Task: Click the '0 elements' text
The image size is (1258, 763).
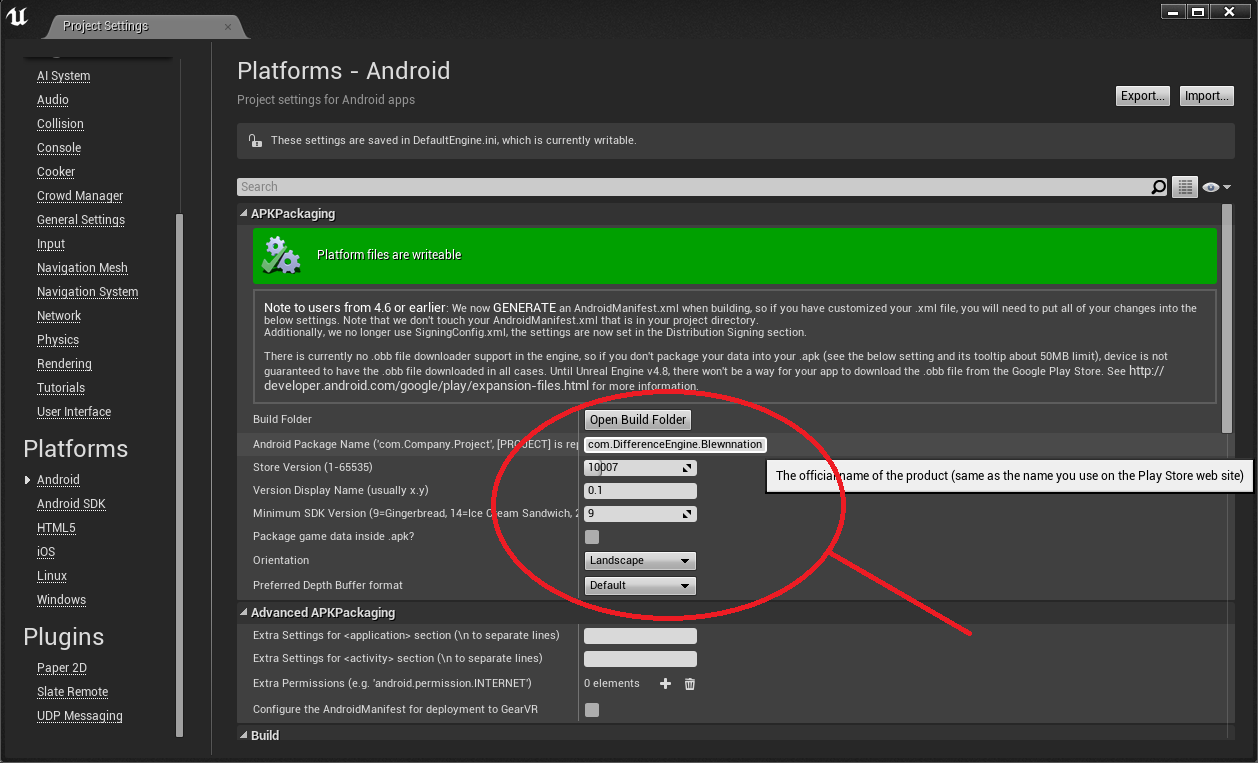Action: [612, 684]
